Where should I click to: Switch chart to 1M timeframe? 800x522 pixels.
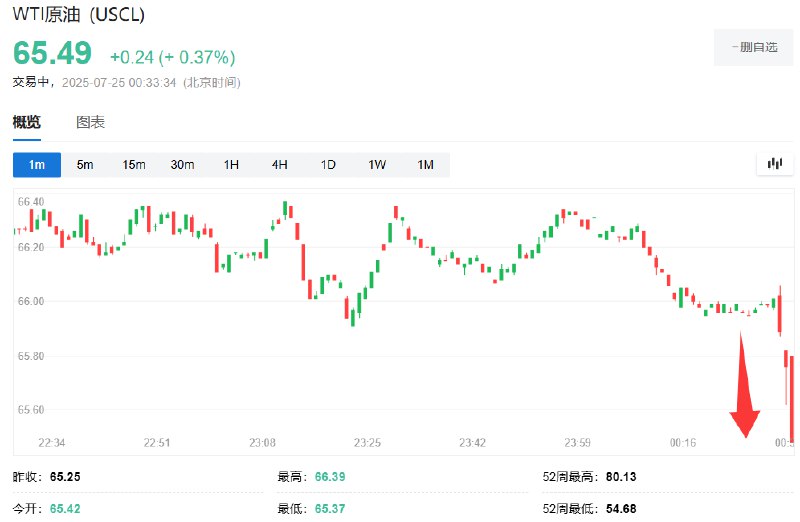pyautogui.click(x=426, y=165)
